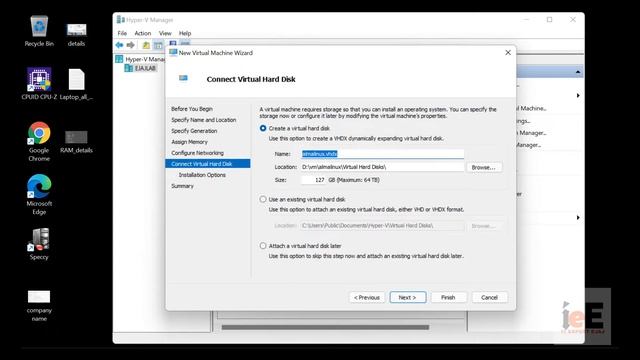This screenshot has height=360, width=640.
Task: Click the Next button
Action: tap(407, 298)
